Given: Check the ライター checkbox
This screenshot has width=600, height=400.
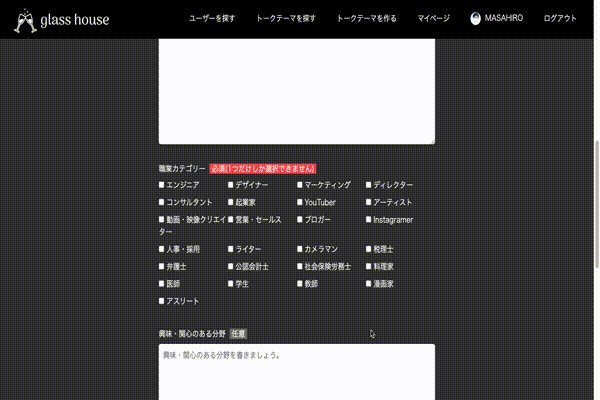Looking at the screenshot, I should pos(230,249).
